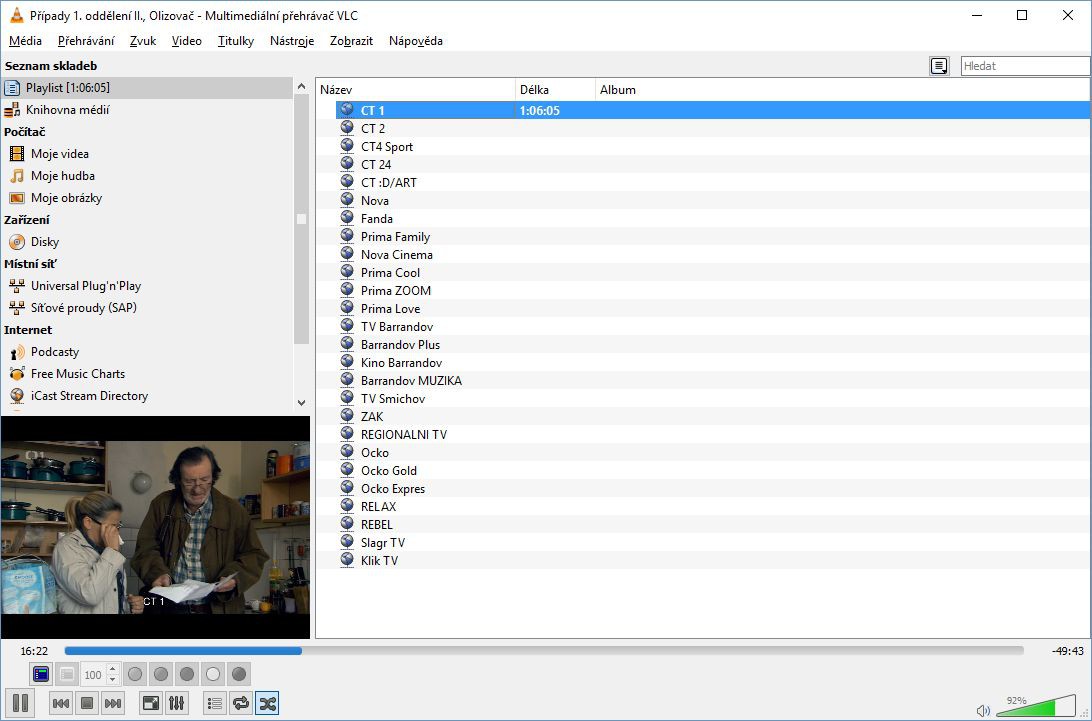Open the playlist view mode dropdown
The height and width of the screenshot is (721, 1092).
[x=939, y=66]
